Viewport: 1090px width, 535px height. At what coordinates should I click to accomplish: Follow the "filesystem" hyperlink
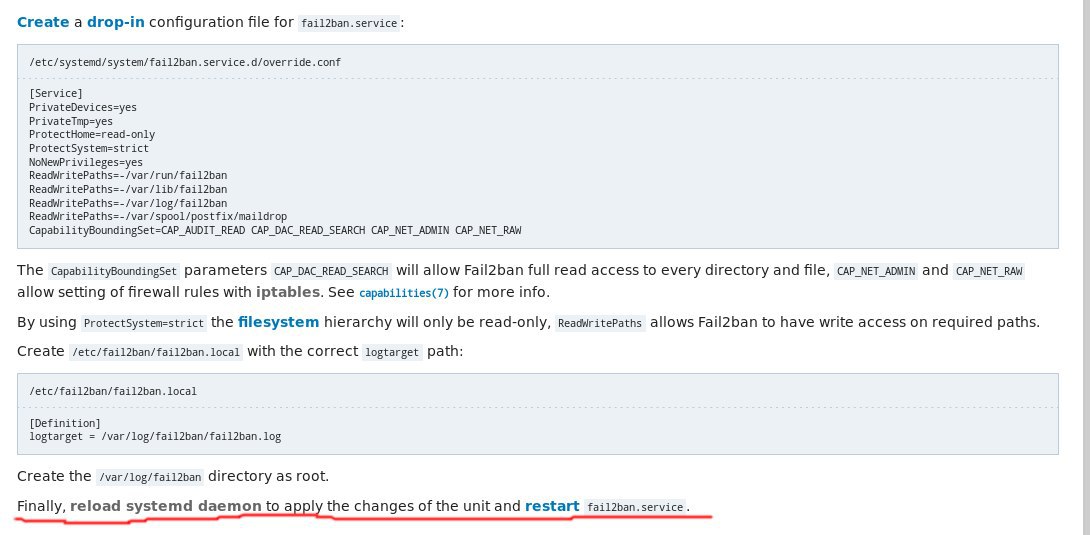(x=278, y=322)
